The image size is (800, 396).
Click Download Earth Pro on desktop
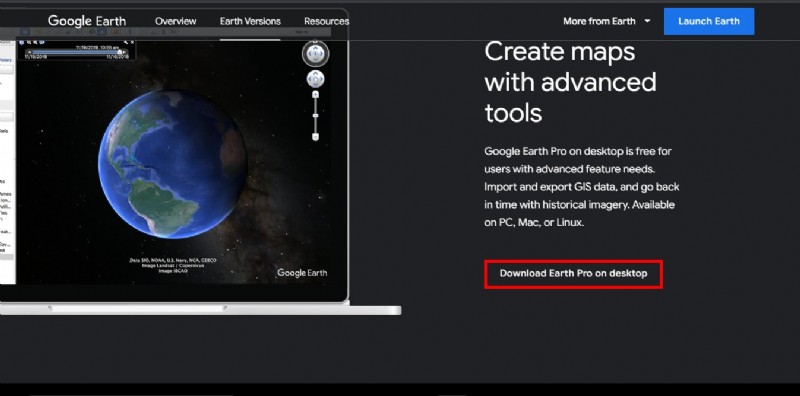(x=573, y=274)
